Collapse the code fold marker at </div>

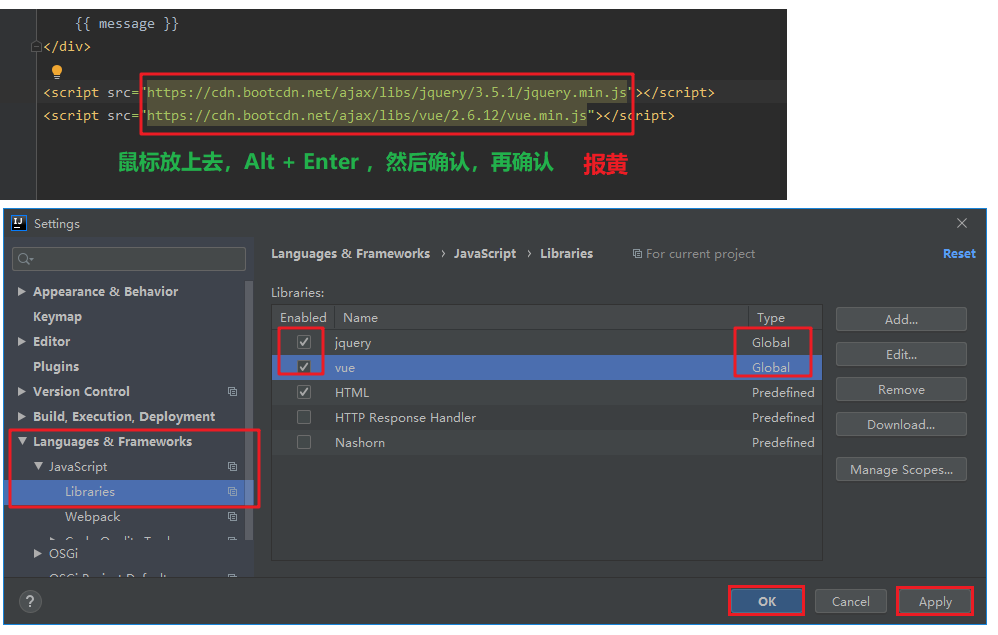pos(36,46)
